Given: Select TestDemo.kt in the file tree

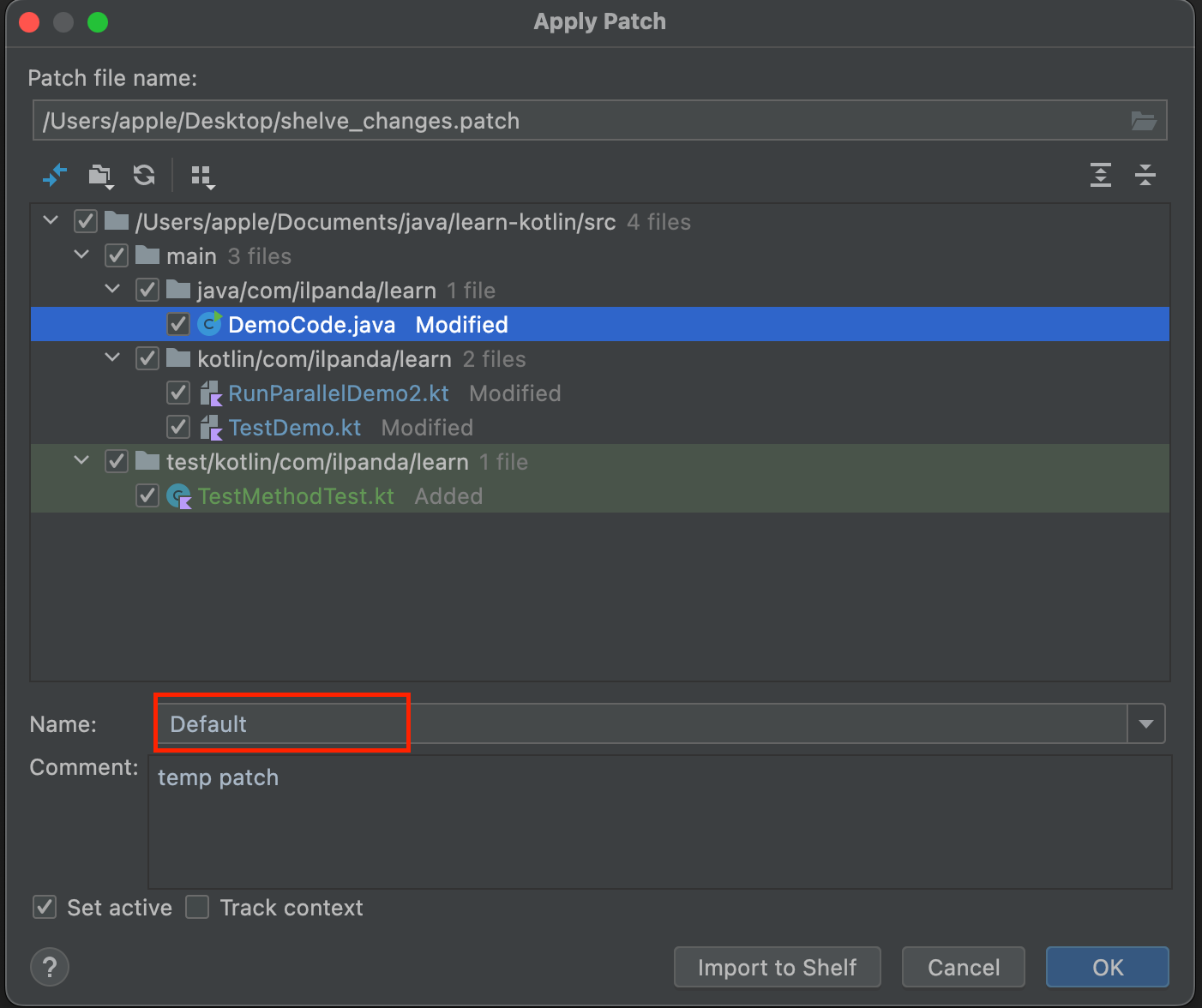Looking at the screenshot, I should point(294,428).
